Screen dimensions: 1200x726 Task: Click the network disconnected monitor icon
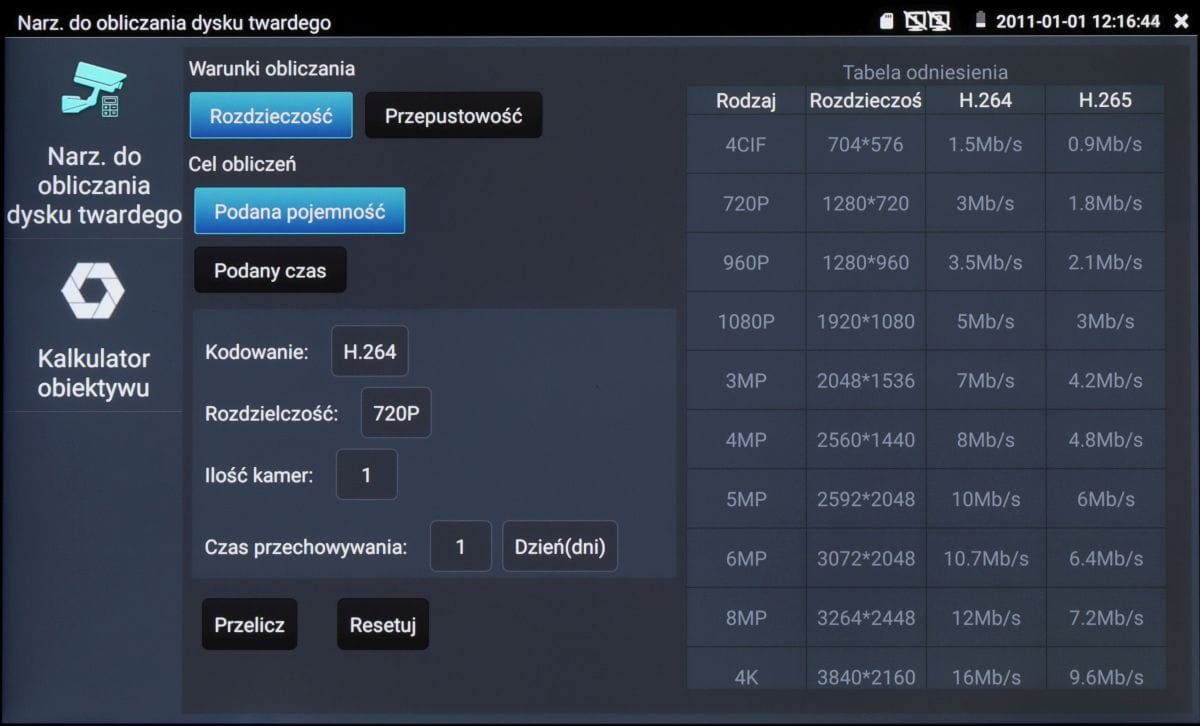(x=927, y=21)
